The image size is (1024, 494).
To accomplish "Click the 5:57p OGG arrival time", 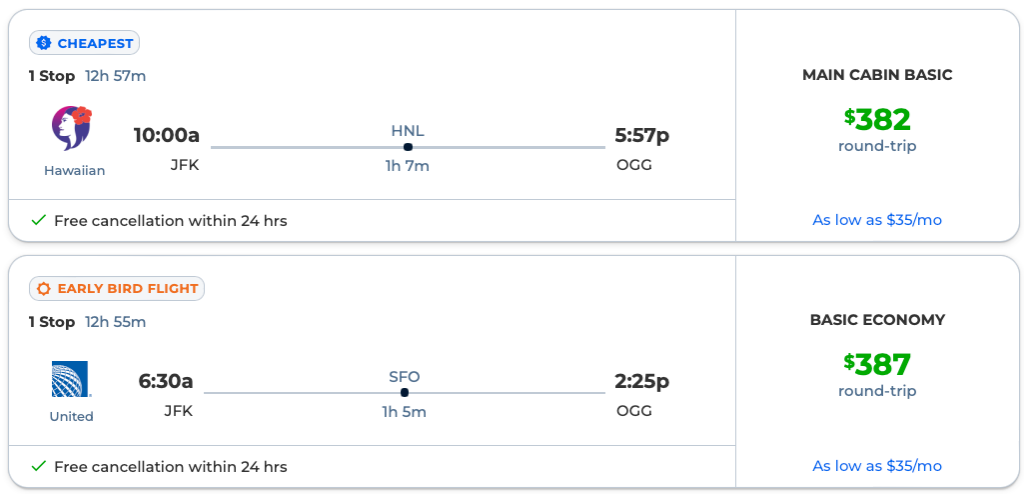I will click(642, 135).
